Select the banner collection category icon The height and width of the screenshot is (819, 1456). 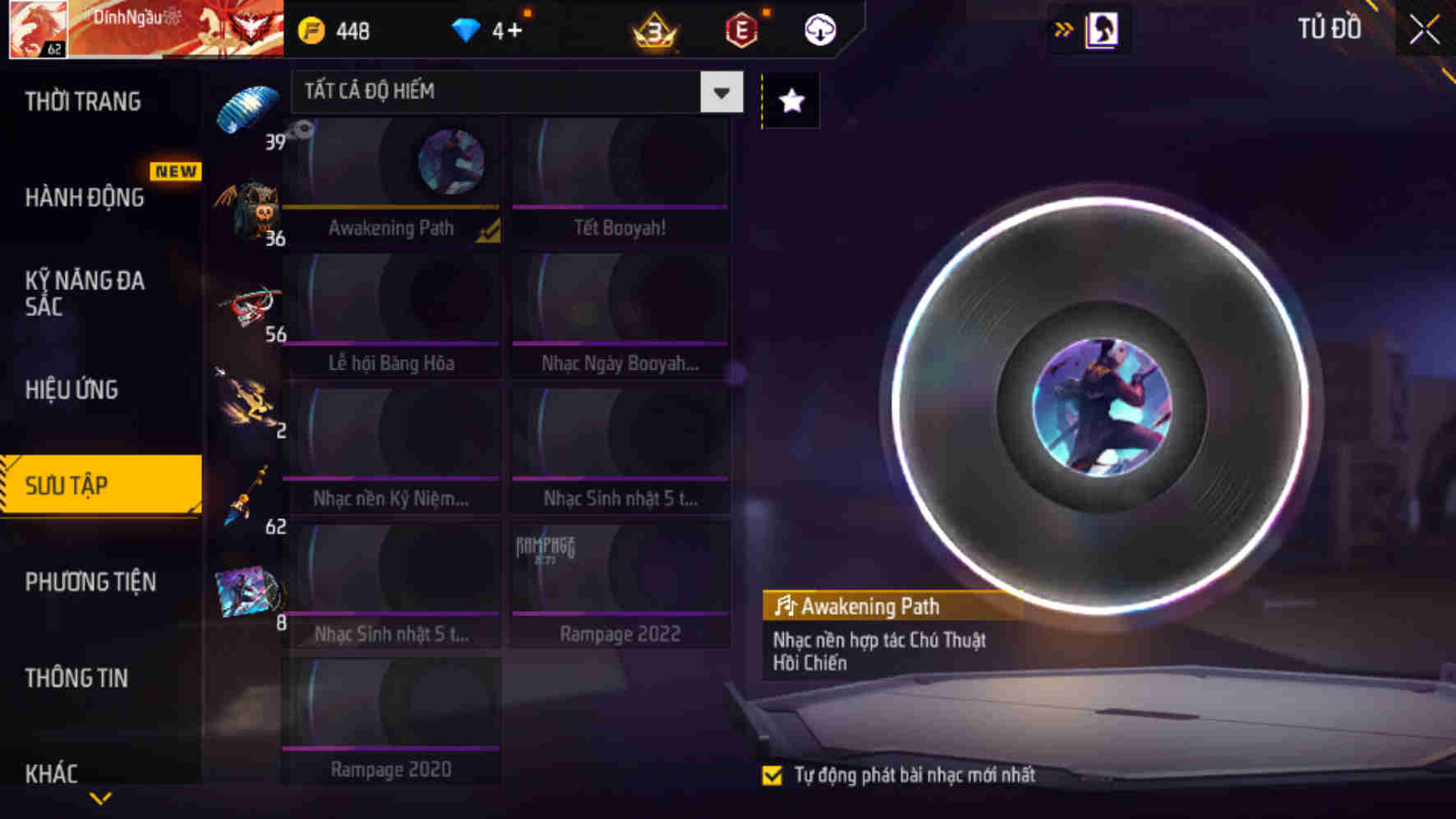(x=248, y=593)
